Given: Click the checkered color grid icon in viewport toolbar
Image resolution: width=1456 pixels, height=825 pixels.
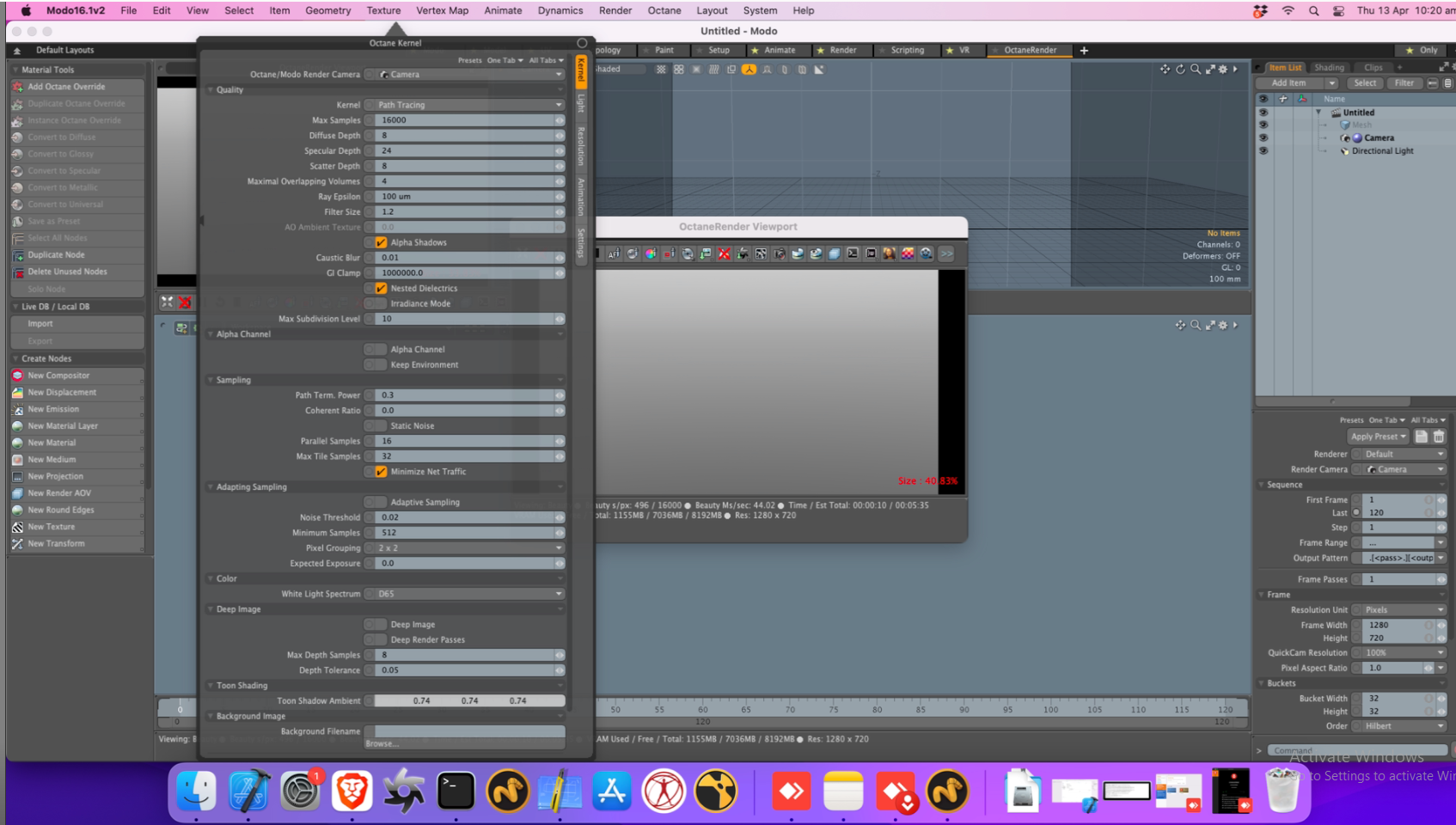Looking at the screenshot, I should coord(908,254).
